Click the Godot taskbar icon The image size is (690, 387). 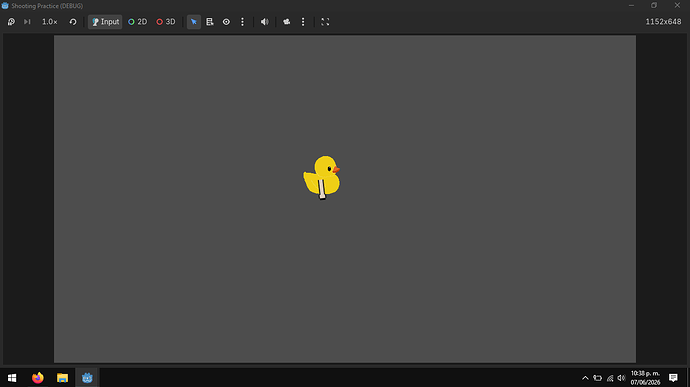(x=87, y=378)
